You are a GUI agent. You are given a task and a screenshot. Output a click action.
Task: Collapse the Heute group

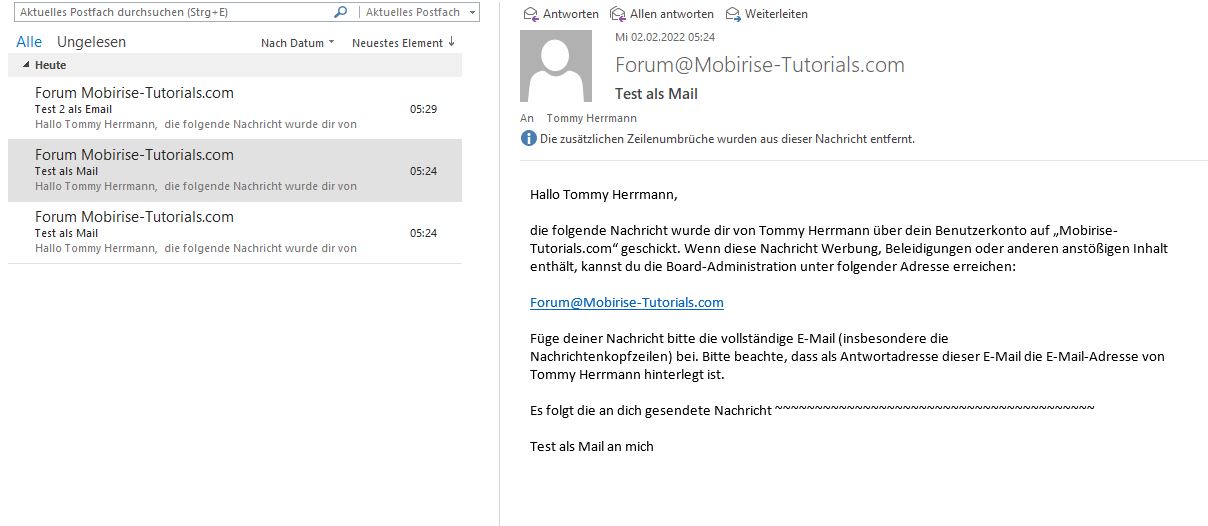pyautogui.click(x=26, y=65)
